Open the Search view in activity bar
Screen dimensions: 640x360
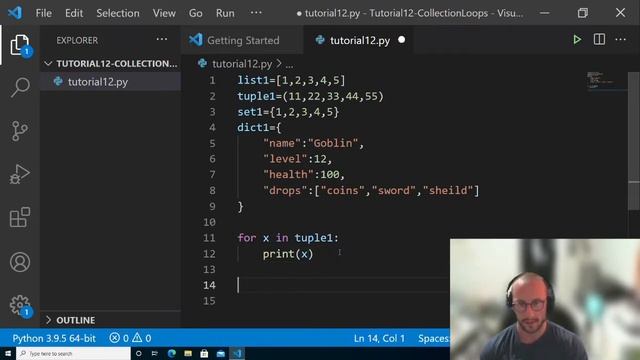20,87
